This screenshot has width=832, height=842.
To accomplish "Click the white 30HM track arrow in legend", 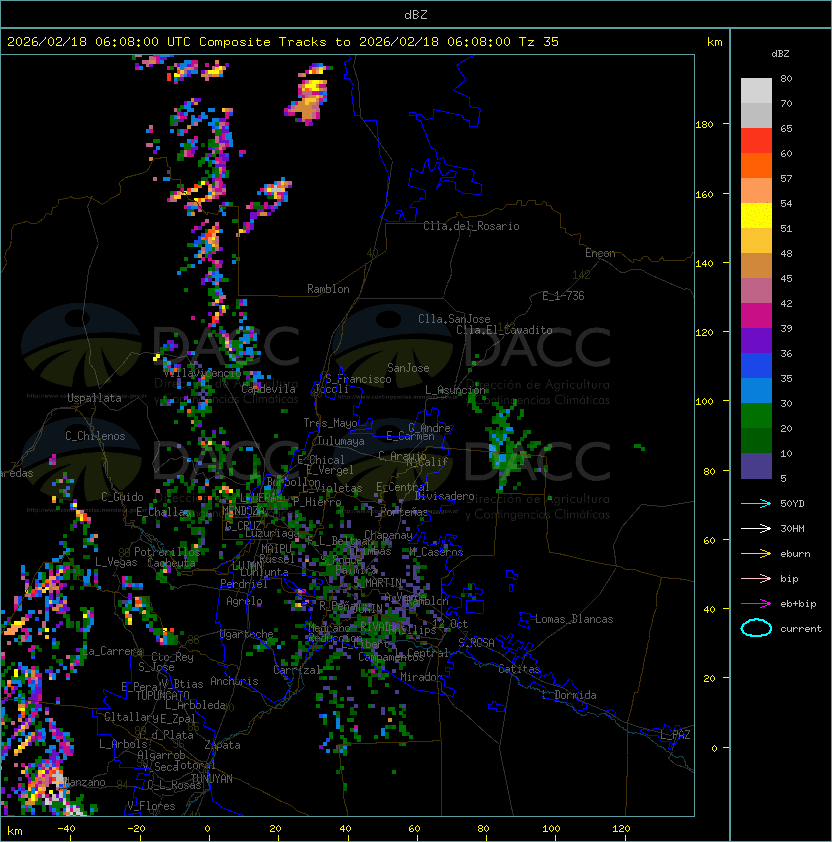I will pyautogui.click(x=756, y=528).
